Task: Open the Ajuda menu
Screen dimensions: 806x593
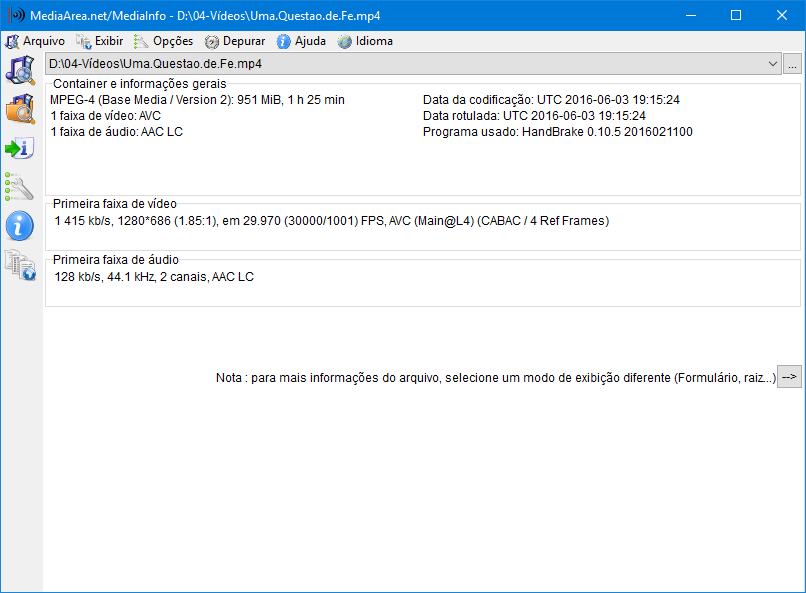Action: tap(301, 41)
